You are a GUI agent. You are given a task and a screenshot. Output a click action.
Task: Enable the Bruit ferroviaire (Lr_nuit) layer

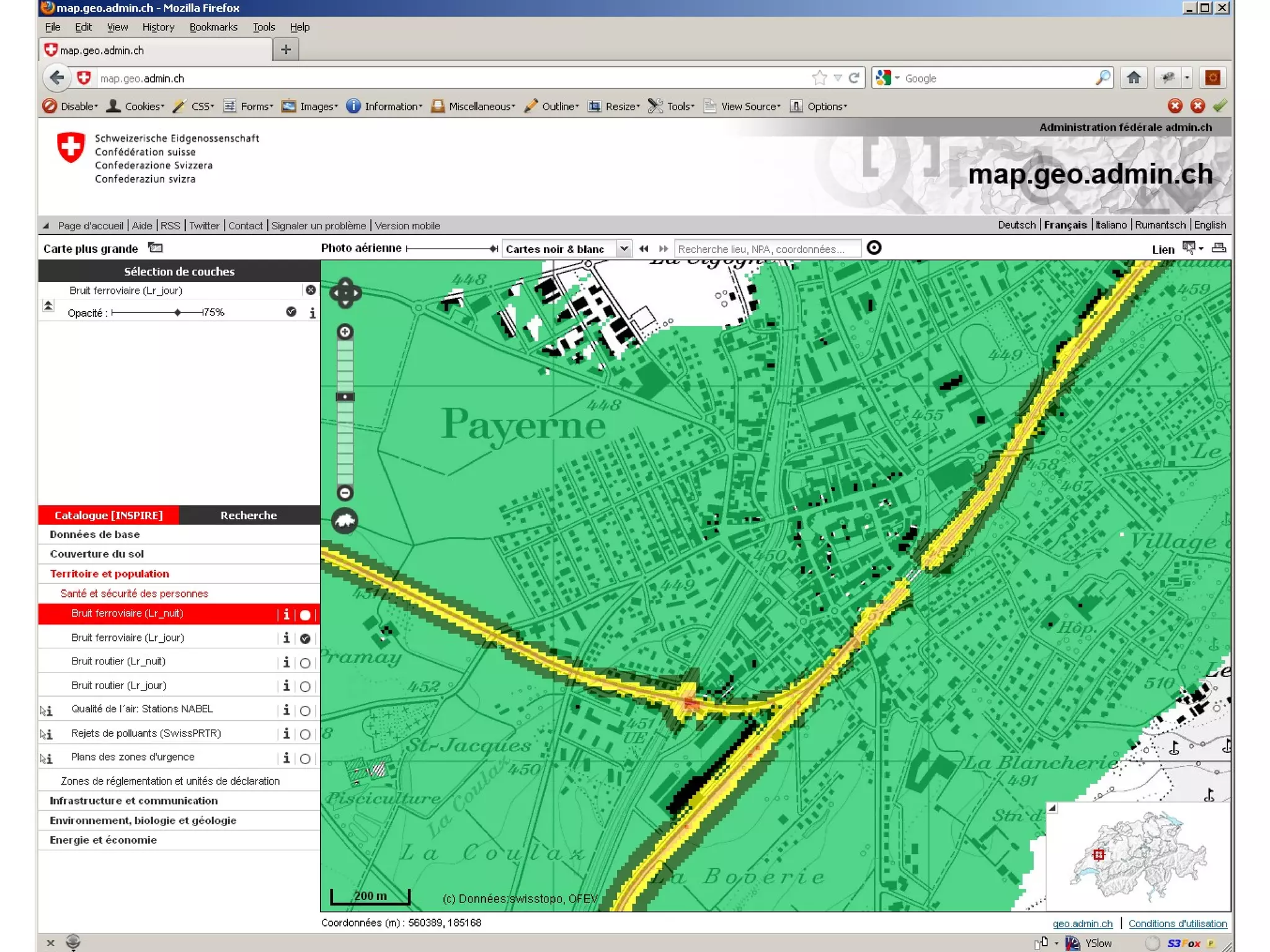(305, 615)
